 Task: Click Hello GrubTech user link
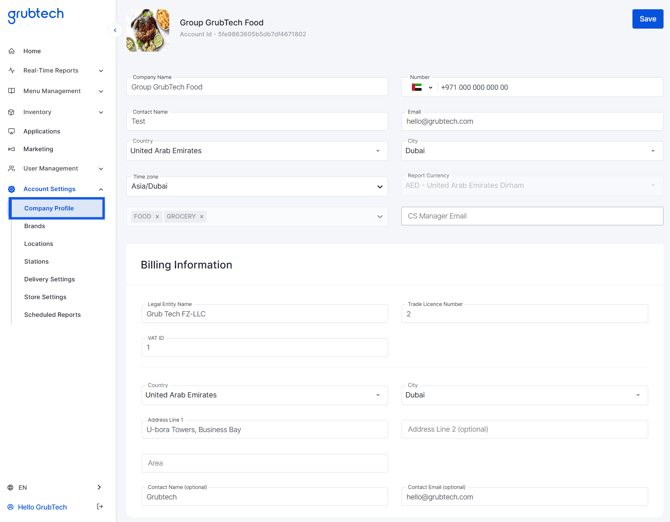click(42, 507)
